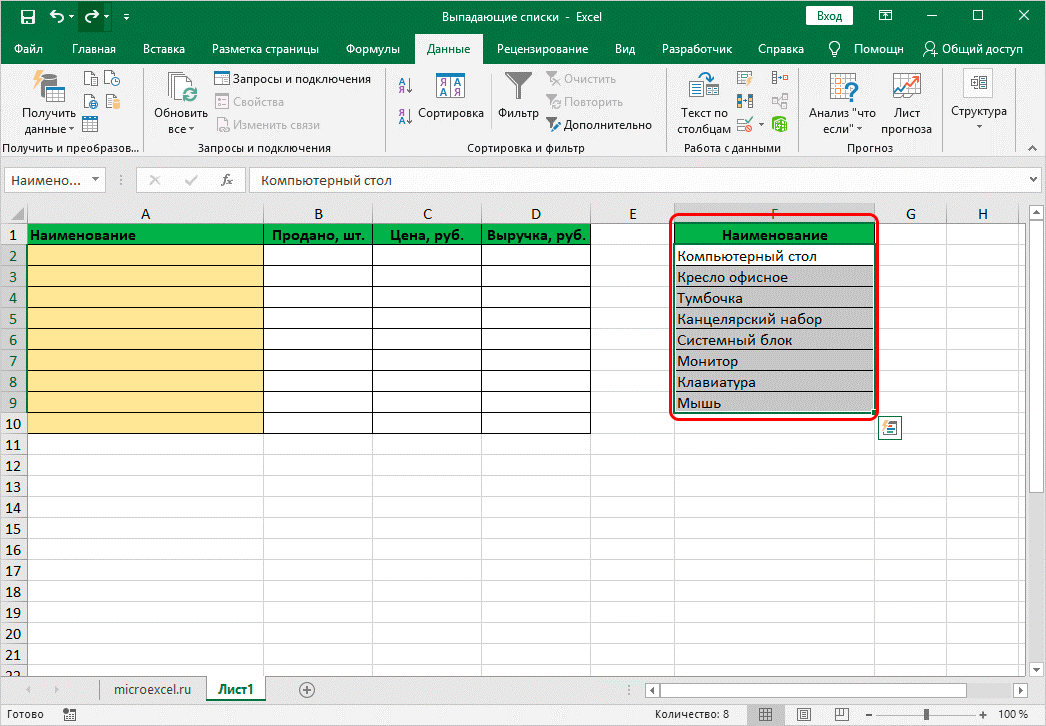The width and height of the screenshot is (1046, 726).
Task: Switch to Normal view in status bar
Action: point(764,714)
